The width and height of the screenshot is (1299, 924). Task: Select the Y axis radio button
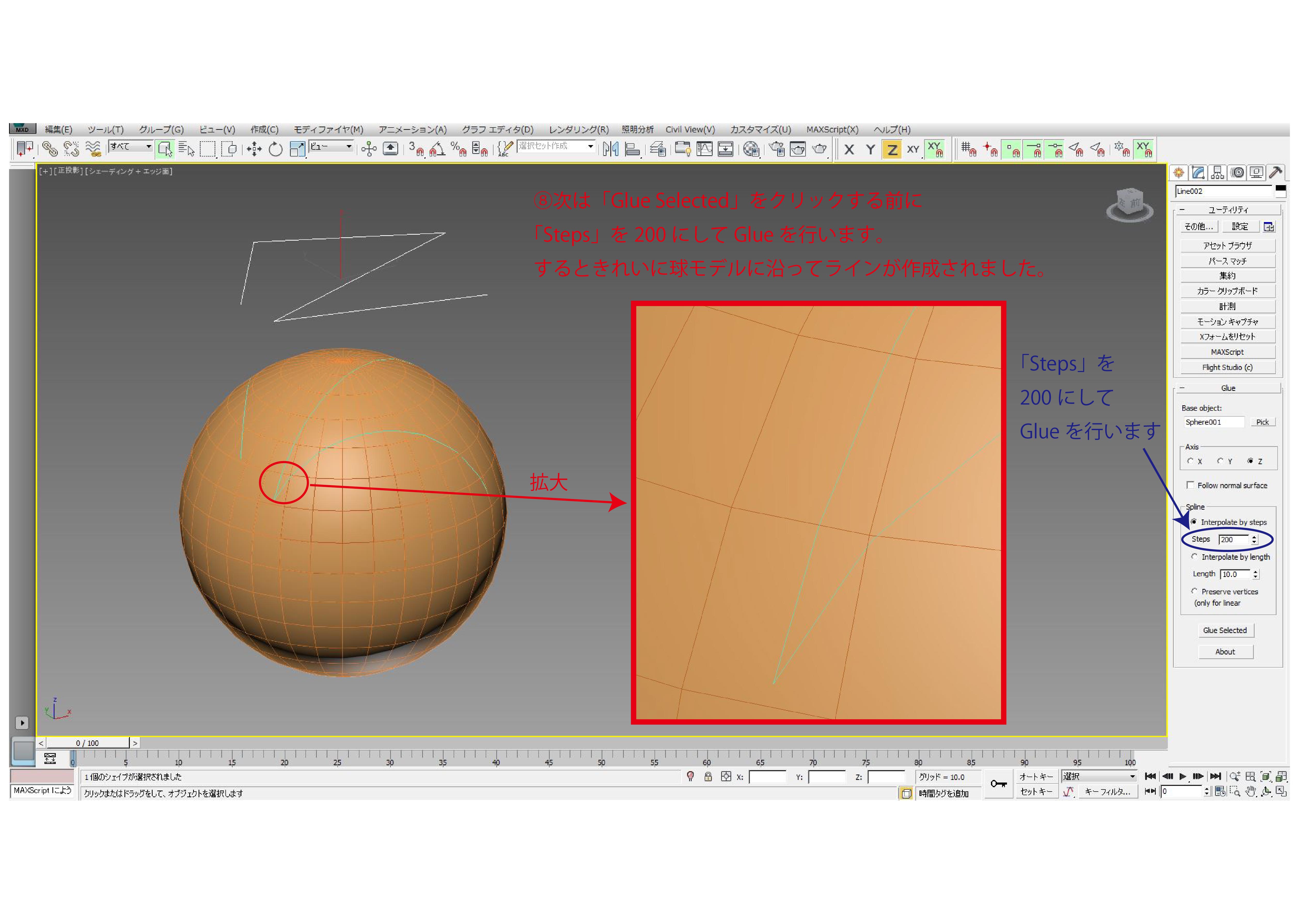(x=1220, y=461)
